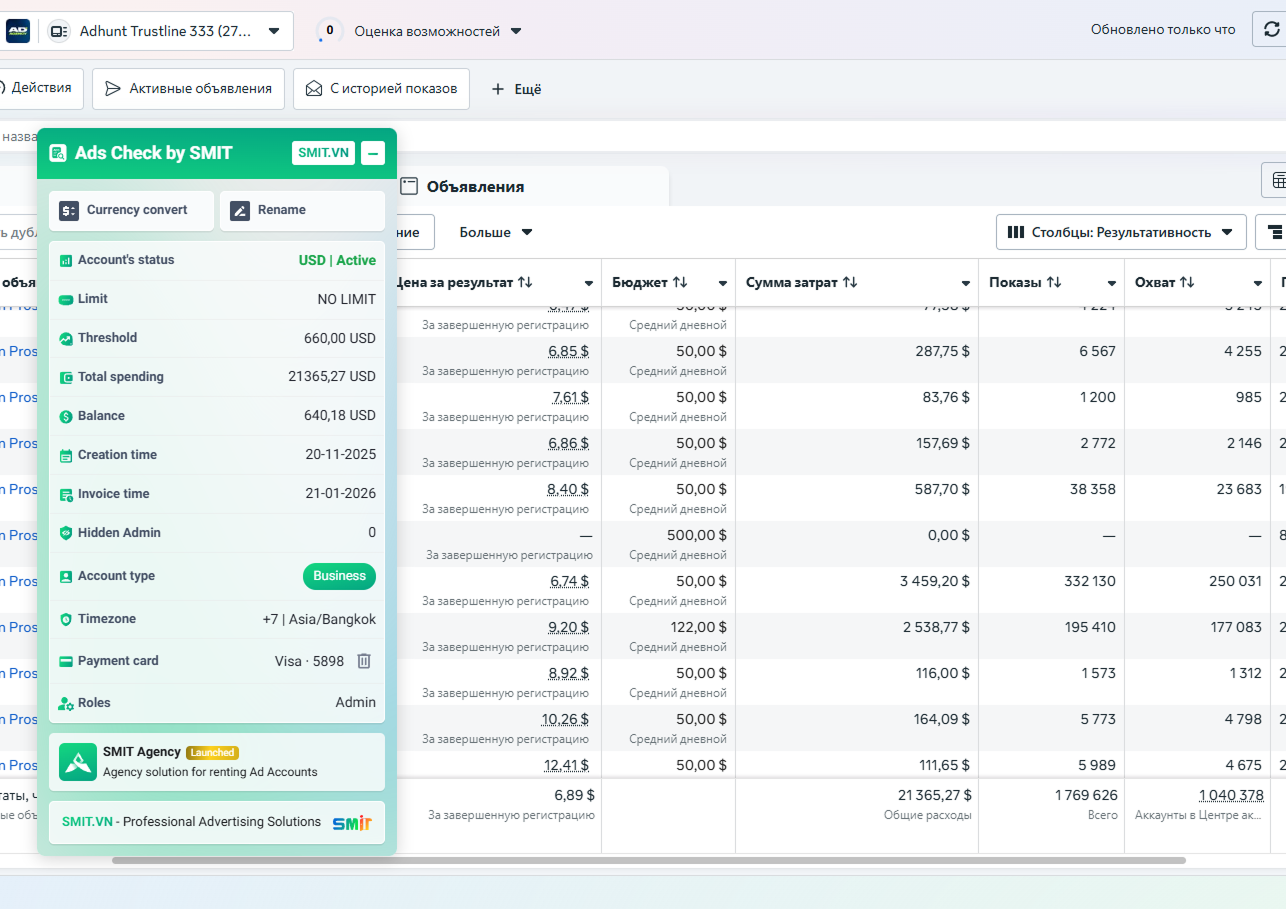The image size is (1286, 909).
Task: Click the Rename pencil icon
Action: click(x=240, y=210)
